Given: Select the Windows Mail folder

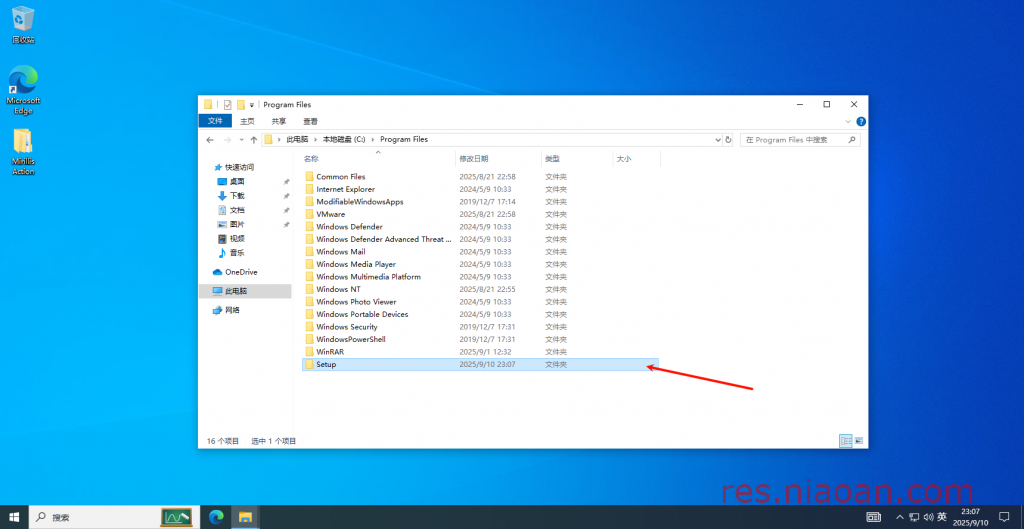Looking at the screenshot, I should [x=481, y=251].
